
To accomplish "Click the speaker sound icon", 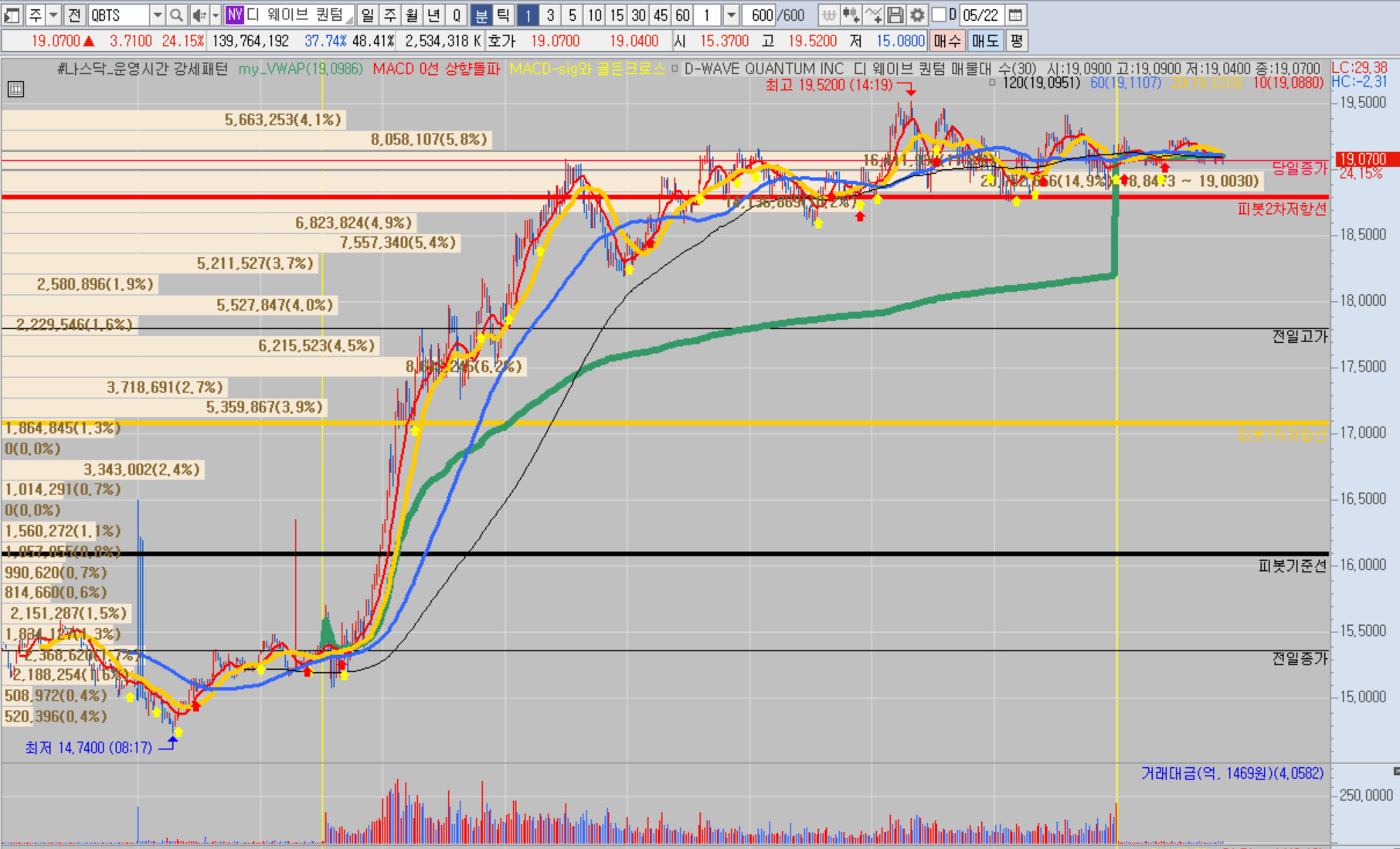I will coord(199,15).
